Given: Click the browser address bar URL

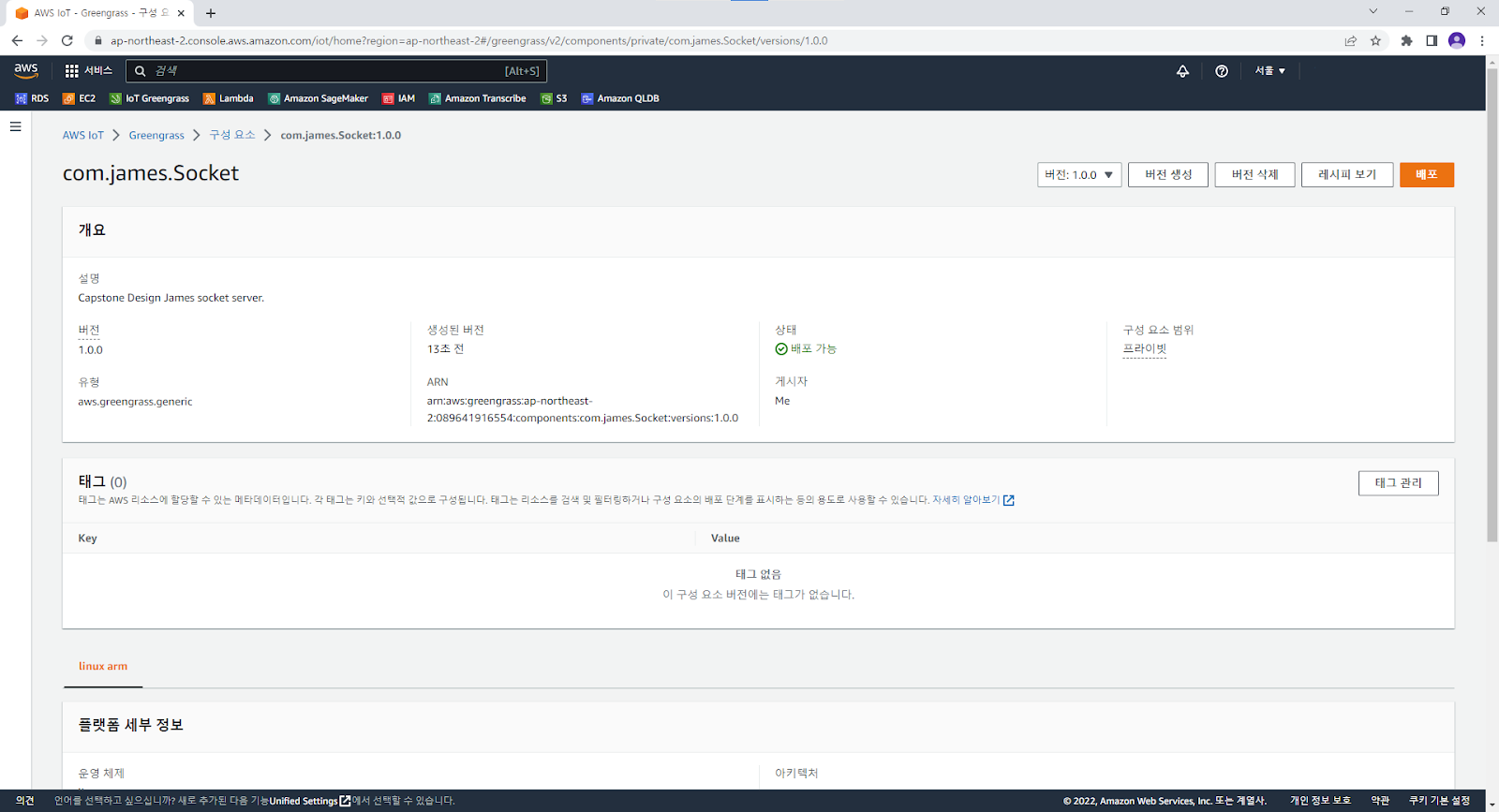Looking at the screenshot, I should click(468, 41).
